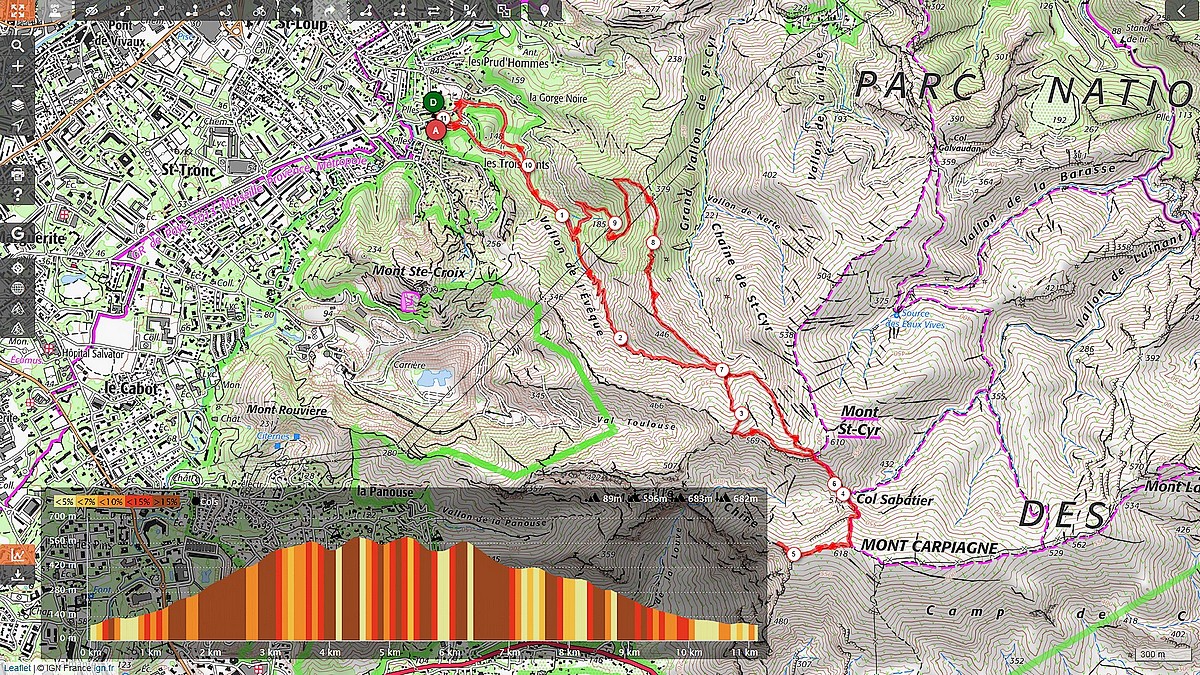Click the D/A start-arrival swap icon
Viewport: 1200px width, 675px height.
[469, 10]
